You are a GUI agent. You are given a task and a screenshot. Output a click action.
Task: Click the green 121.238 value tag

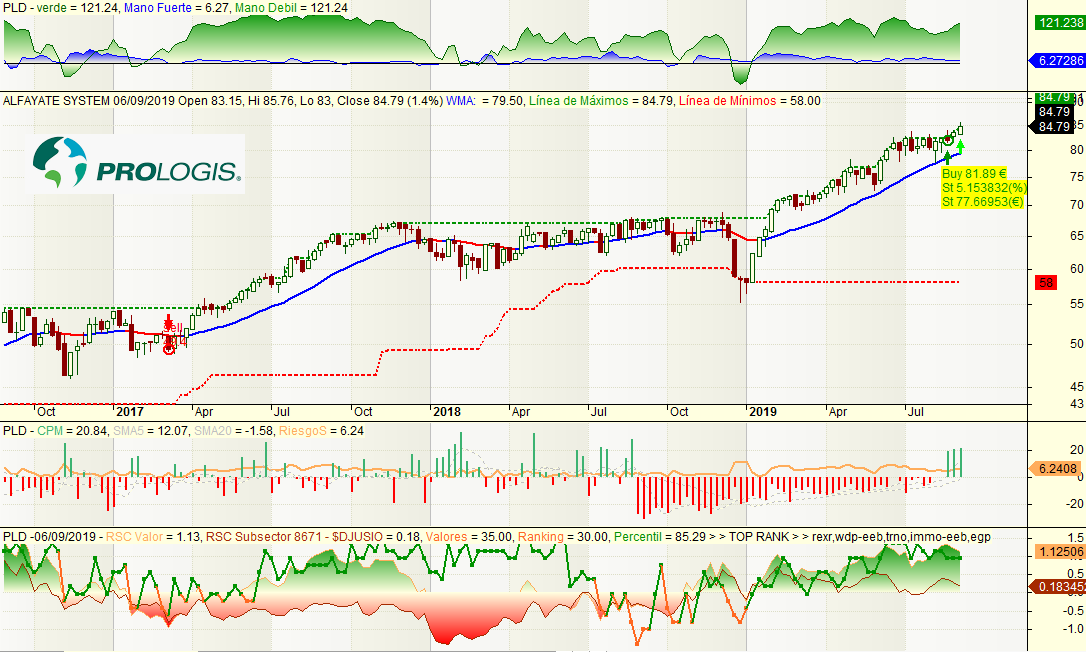[1060, 23]
